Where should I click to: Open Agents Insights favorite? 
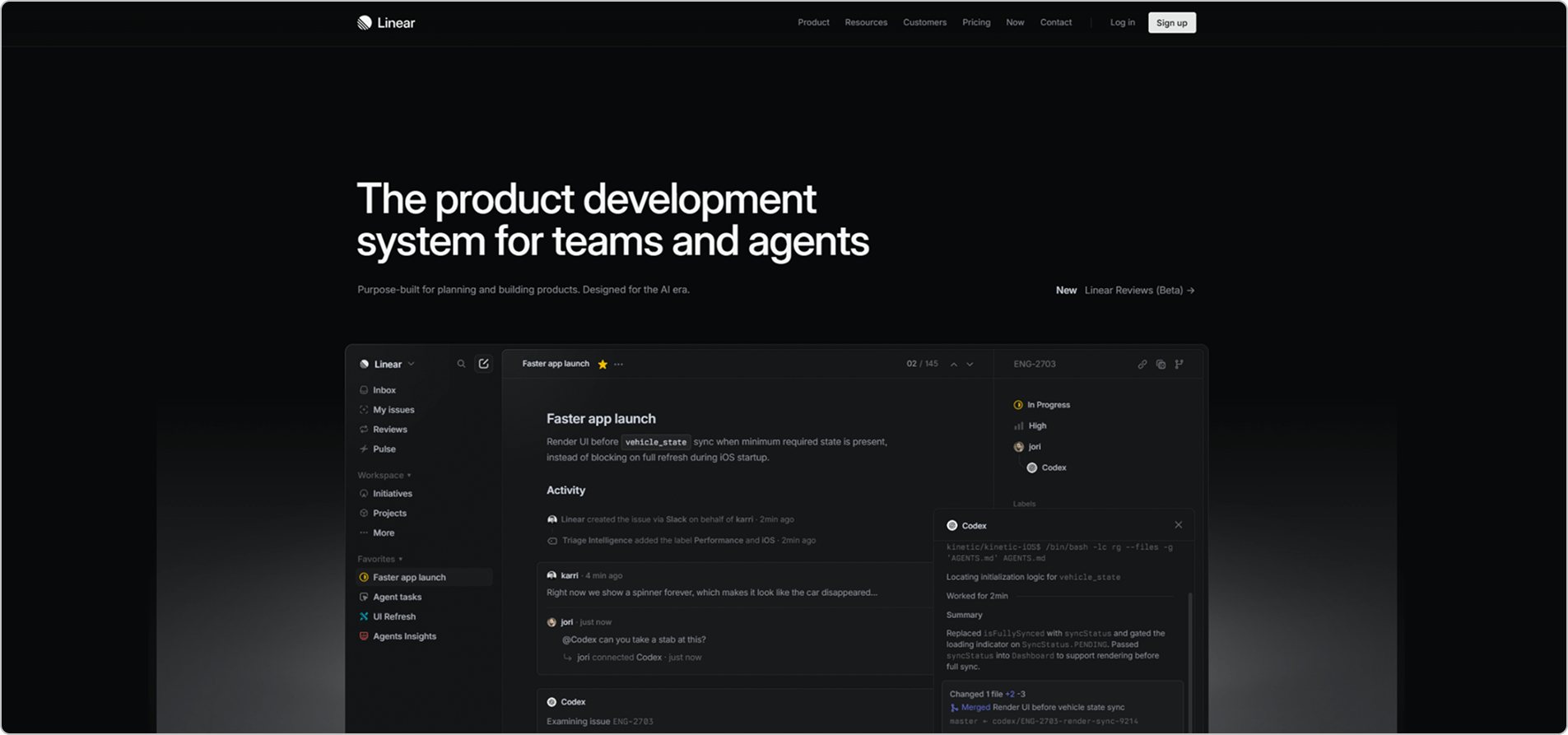(x=404, y=637)
